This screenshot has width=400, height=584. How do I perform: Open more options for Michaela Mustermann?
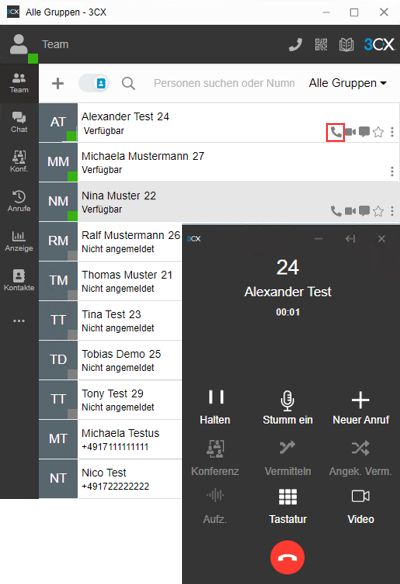click(392, 171)
